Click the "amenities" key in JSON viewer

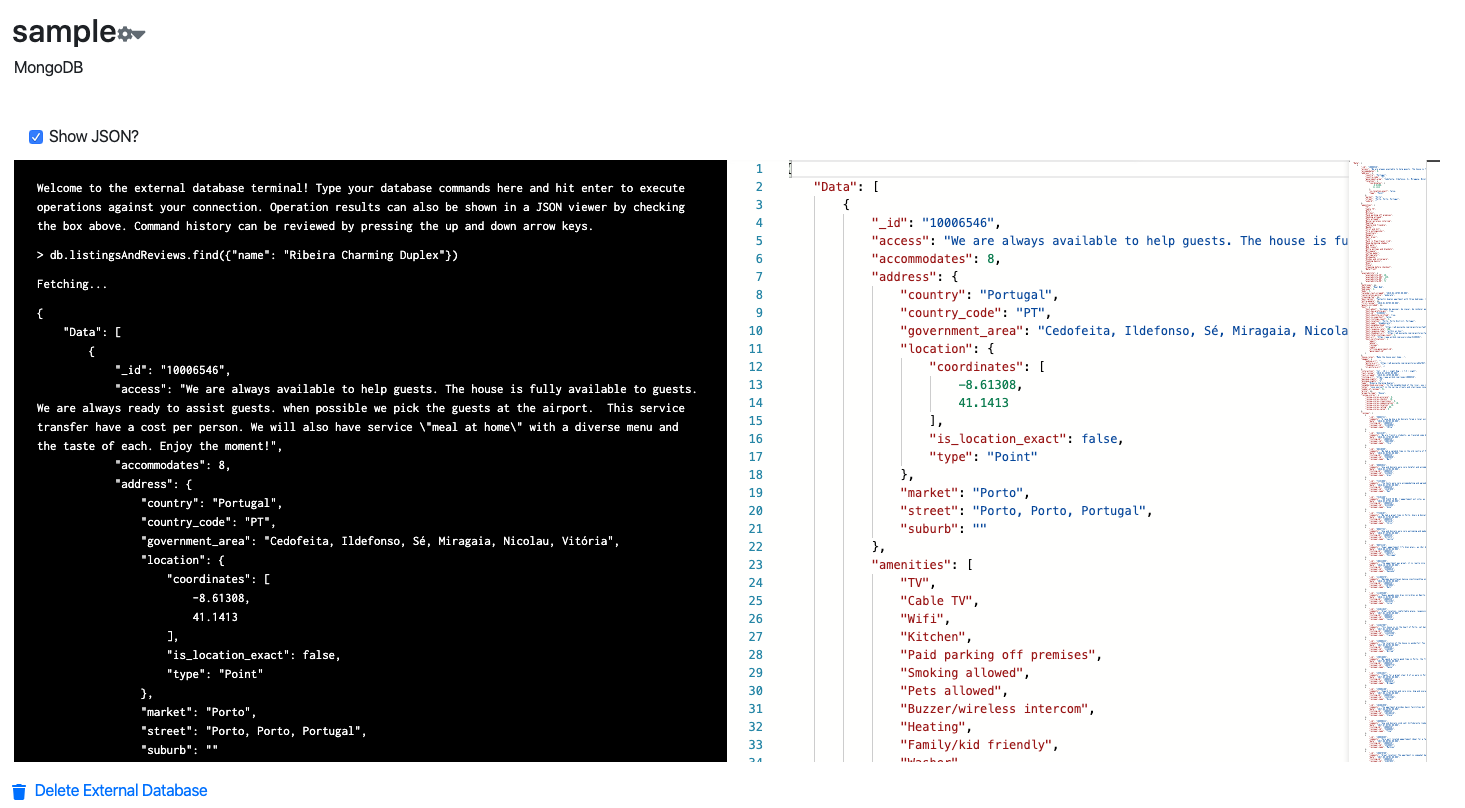pyautogui.click(x=912, y=565)
